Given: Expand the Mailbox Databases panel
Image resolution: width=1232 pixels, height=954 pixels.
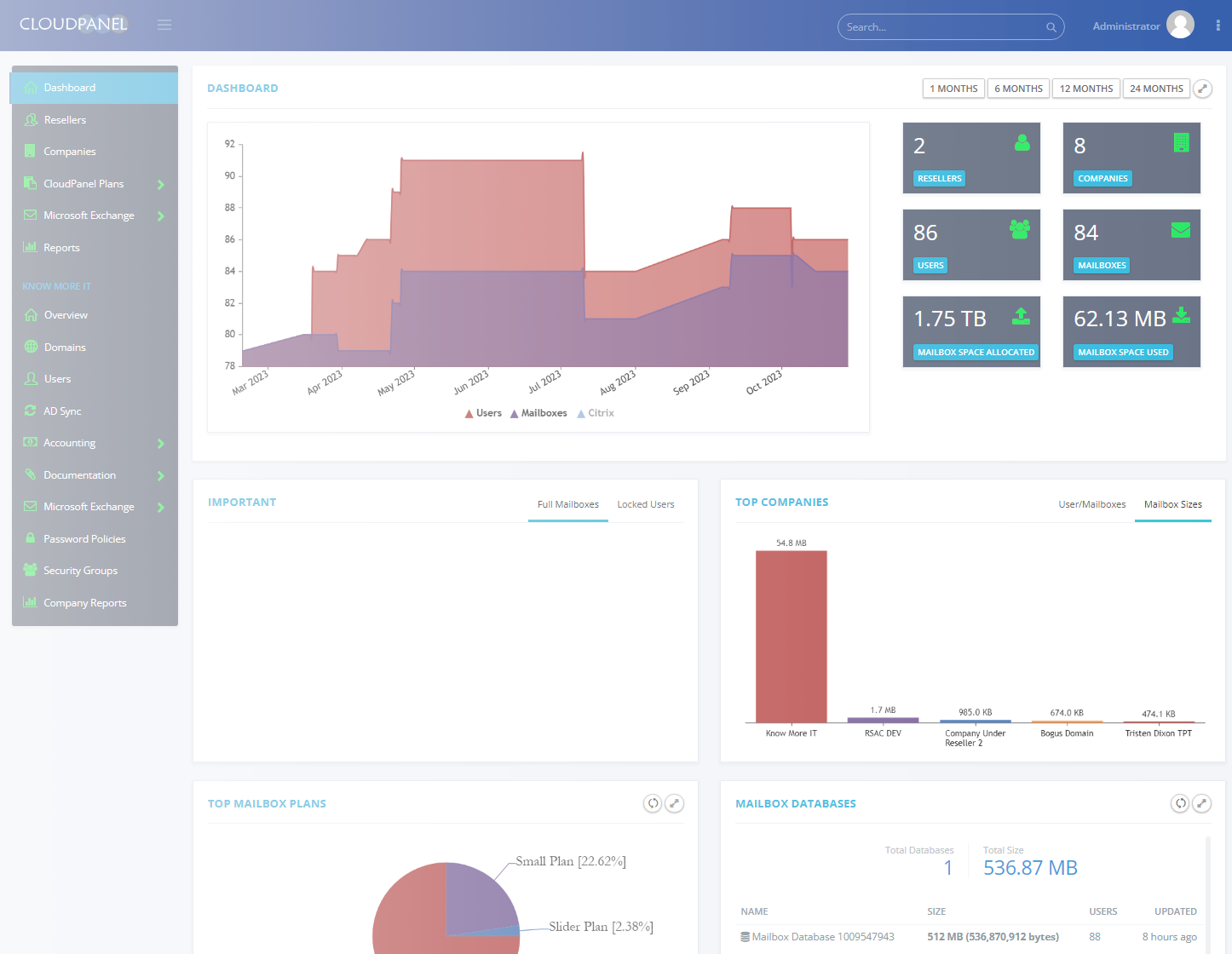Looking at the screenshot, I should tap(1201, 803).
